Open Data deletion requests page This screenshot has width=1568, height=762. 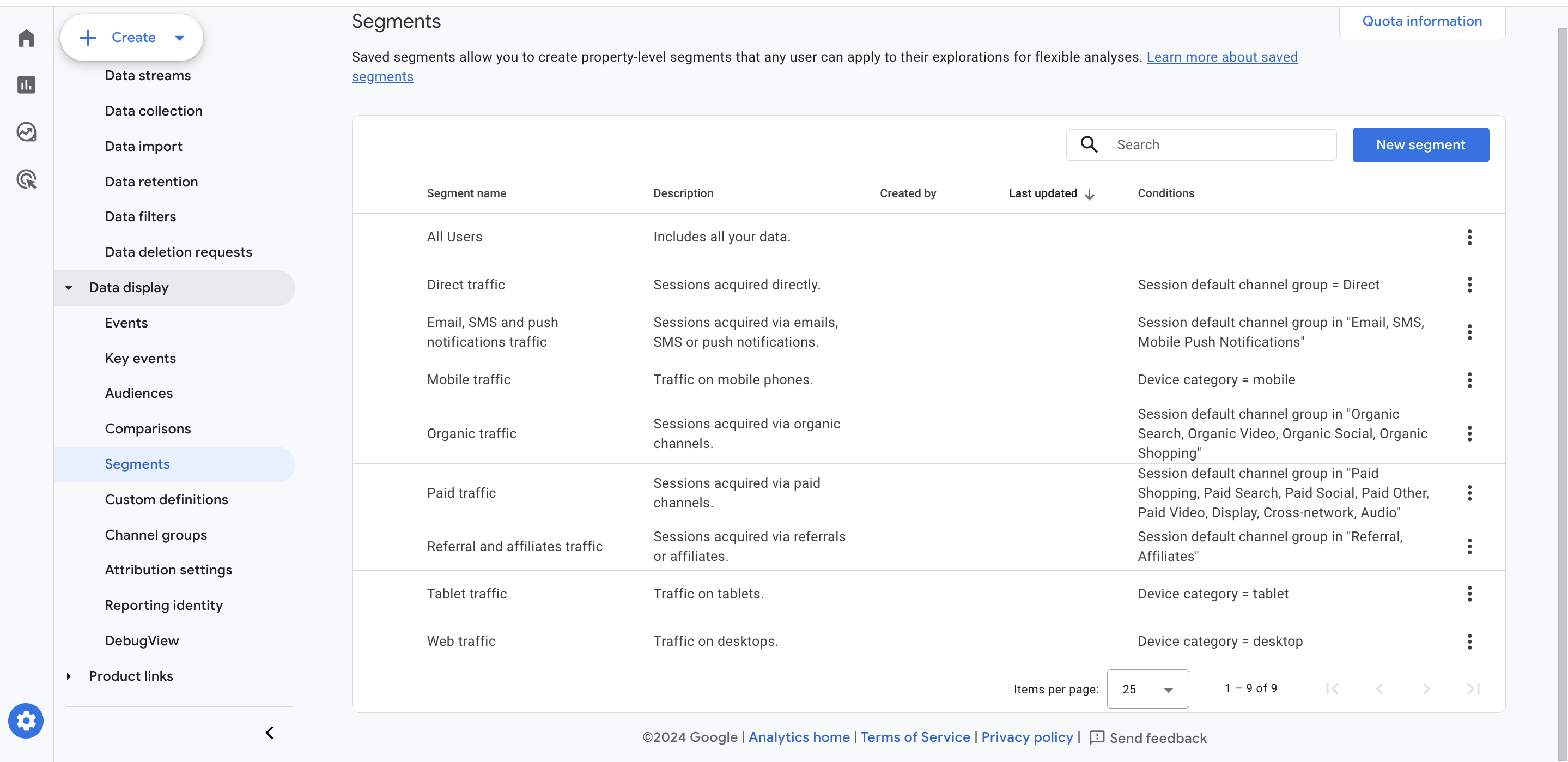point(178,252)
